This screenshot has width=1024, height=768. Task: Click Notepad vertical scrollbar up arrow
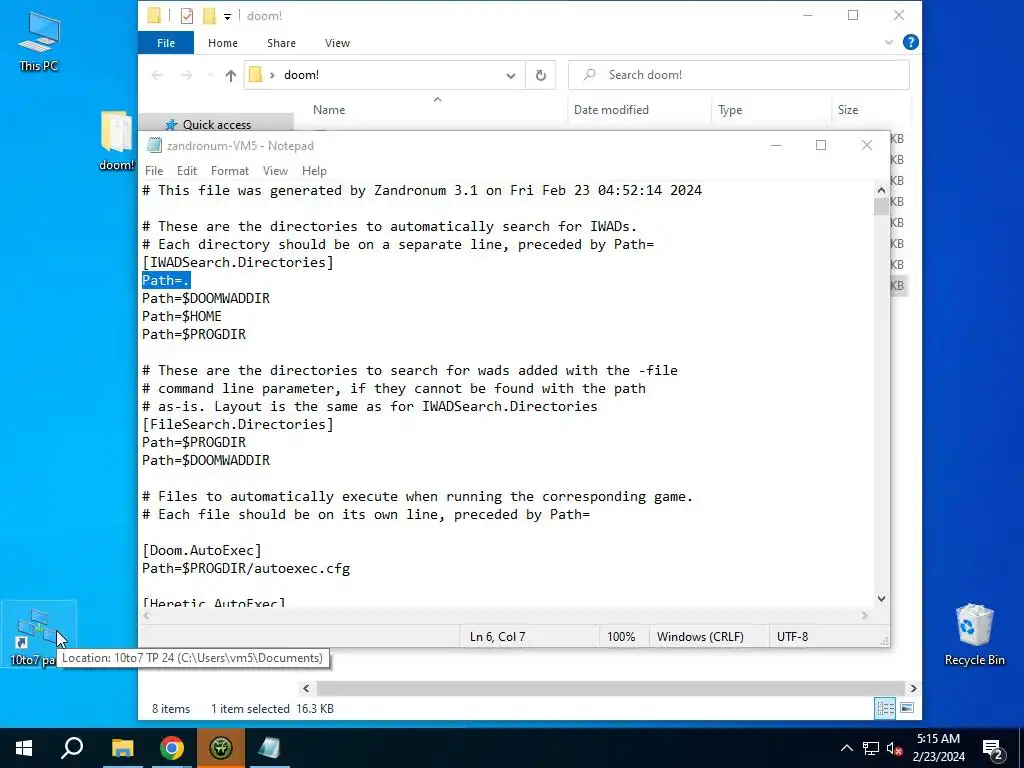tap(882, 190)
